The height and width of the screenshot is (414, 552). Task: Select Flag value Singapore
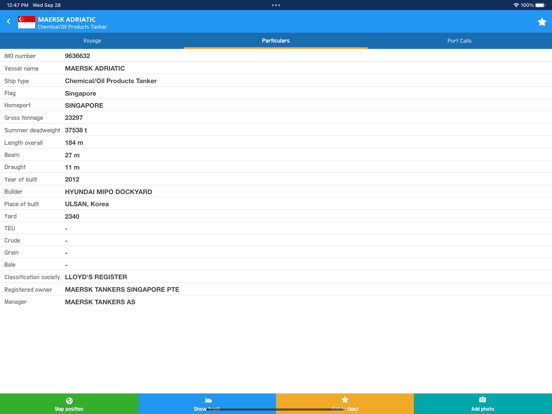[x=80, y=93]
